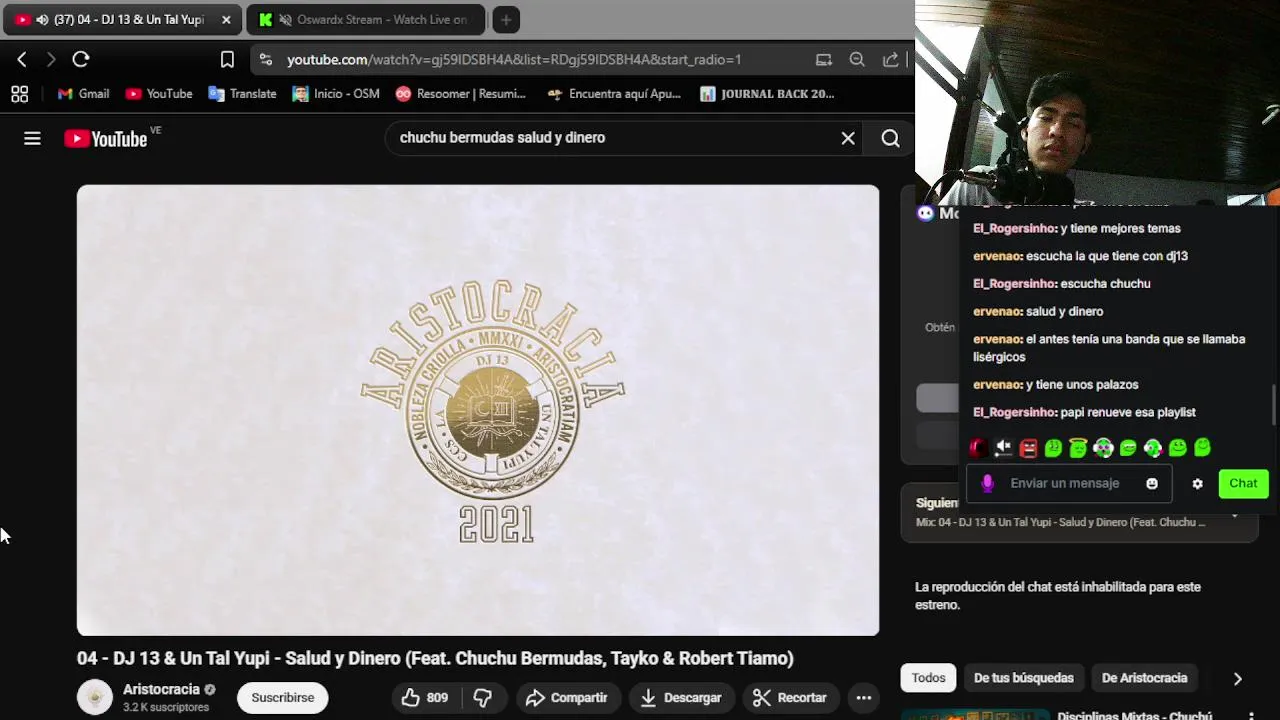The image size is (1280, 720).
Task: Pick the red angry face emote
Action: pyautogui.click(x=1028, y=448)
